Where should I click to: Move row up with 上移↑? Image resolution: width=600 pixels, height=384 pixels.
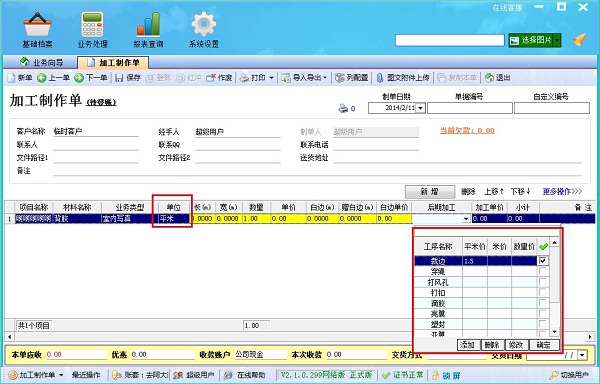pos(494,192)
